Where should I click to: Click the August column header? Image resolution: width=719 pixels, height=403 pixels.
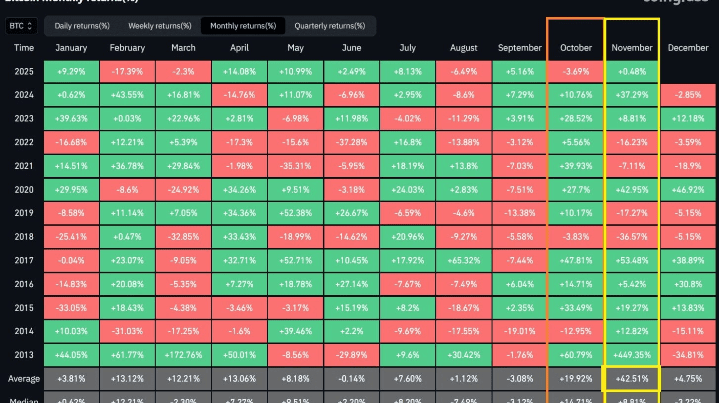click(x=464, y=48)
